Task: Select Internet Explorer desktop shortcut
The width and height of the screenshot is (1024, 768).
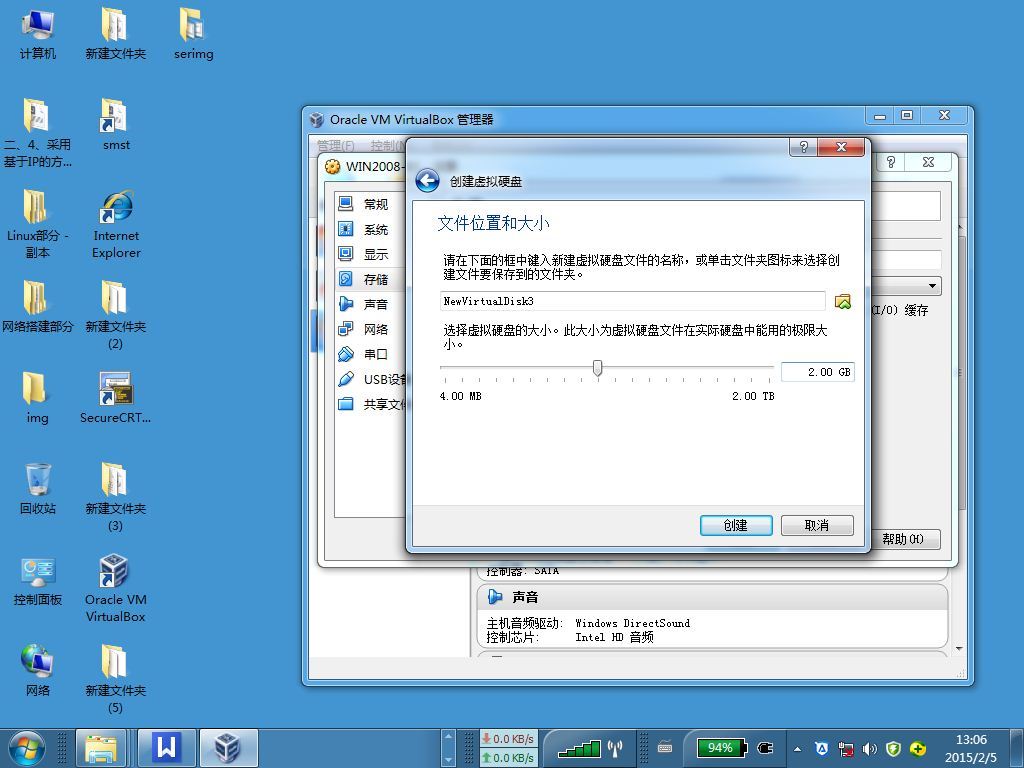Action: [116, 224]
